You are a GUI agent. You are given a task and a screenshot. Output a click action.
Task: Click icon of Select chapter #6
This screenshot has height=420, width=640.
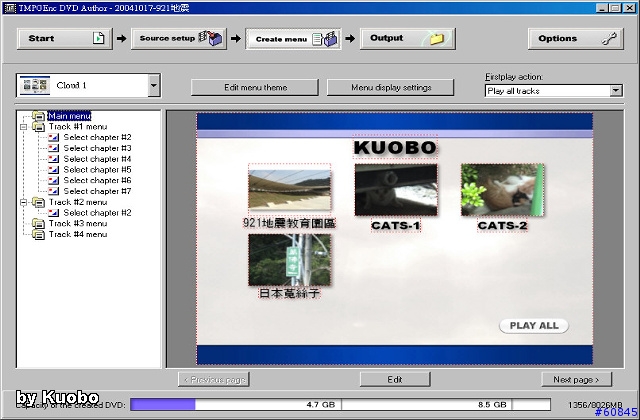tap(53, 180)
